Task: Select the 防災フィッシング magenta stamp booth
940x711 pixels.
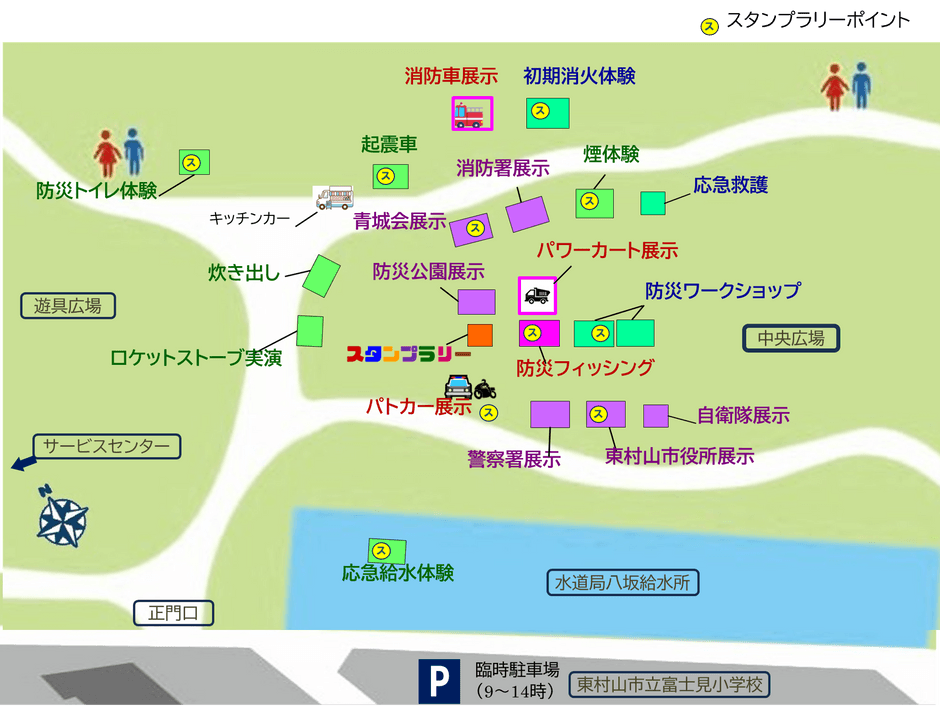Action: (x=539, y=333)
